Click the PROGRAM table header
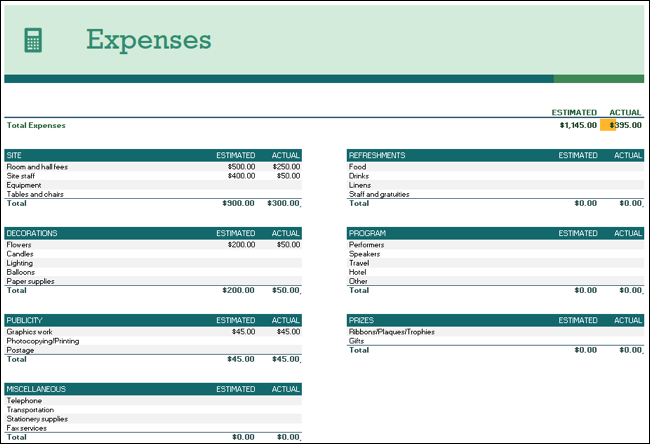The width and height of the screenshot is (650, 444). coord(495,233)
